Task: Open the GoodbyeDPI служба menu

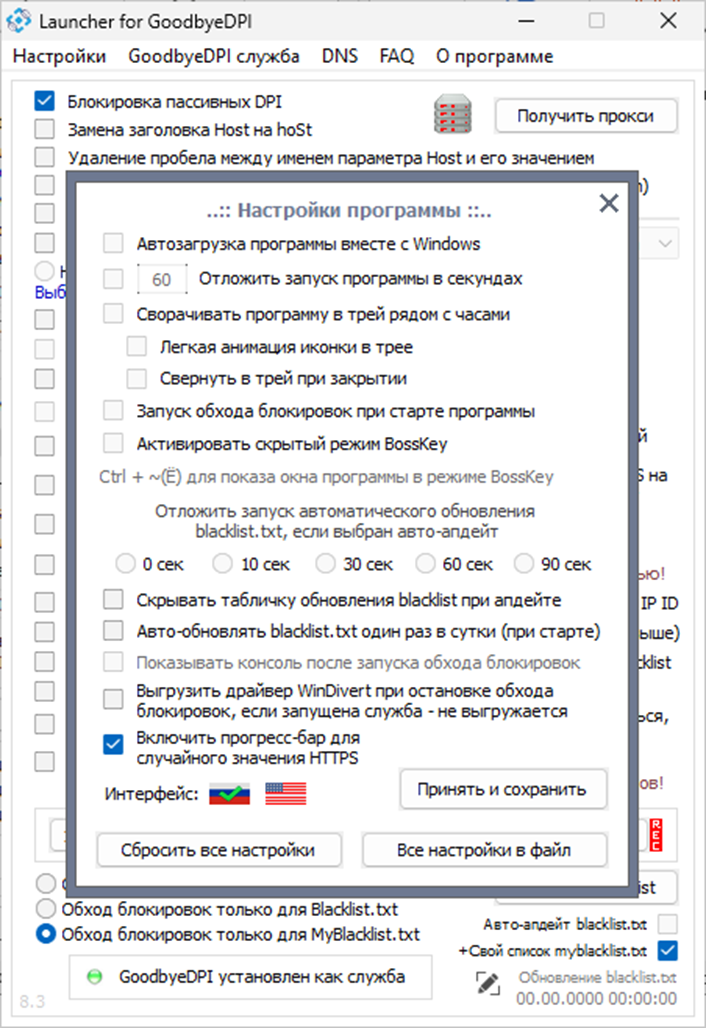Action: (x=214, y=56)
